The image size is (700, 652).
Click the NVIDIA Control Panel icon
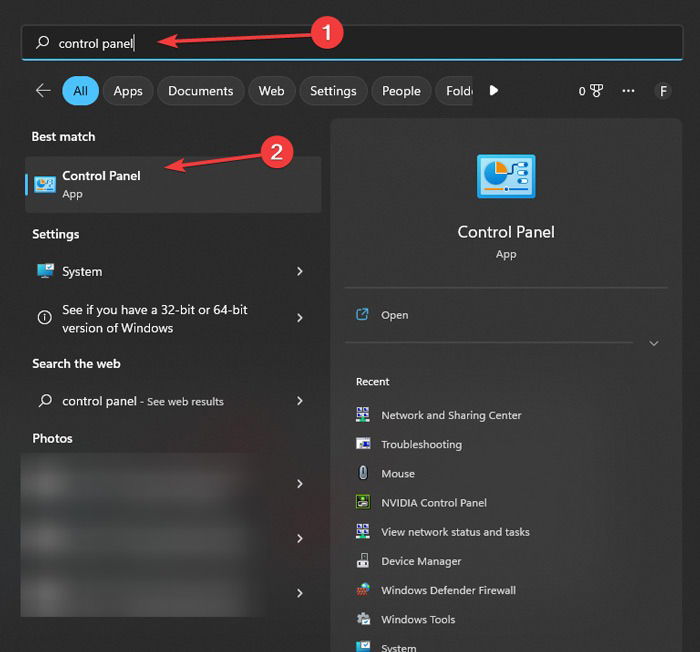click(x=363, y=502)
